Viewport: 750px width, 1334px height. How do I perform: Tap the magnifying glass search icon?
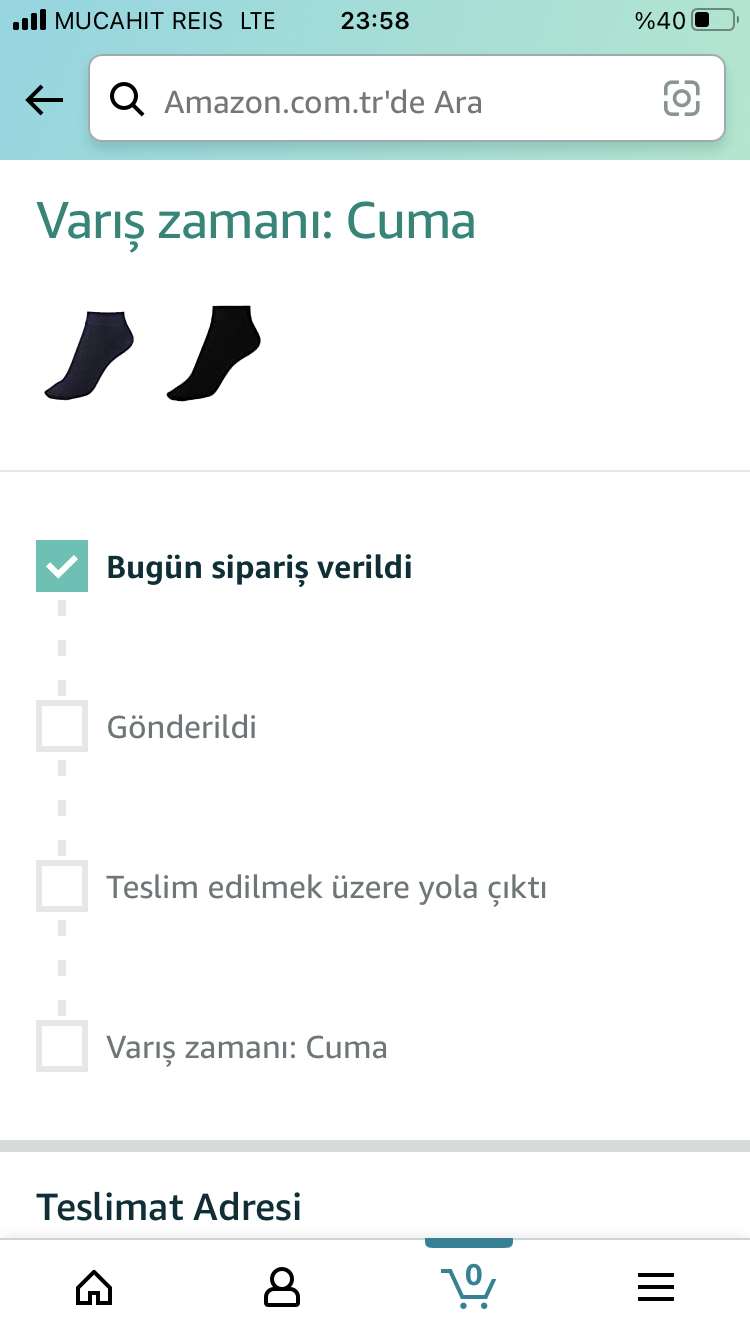tap(127, 100)
